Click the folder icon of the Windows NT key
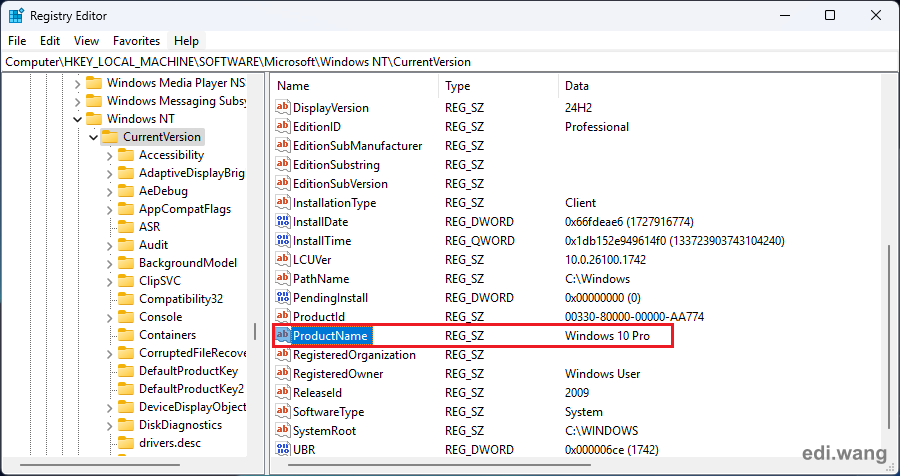The width and height of the screenshot is (900, 476). click(94, 119)
